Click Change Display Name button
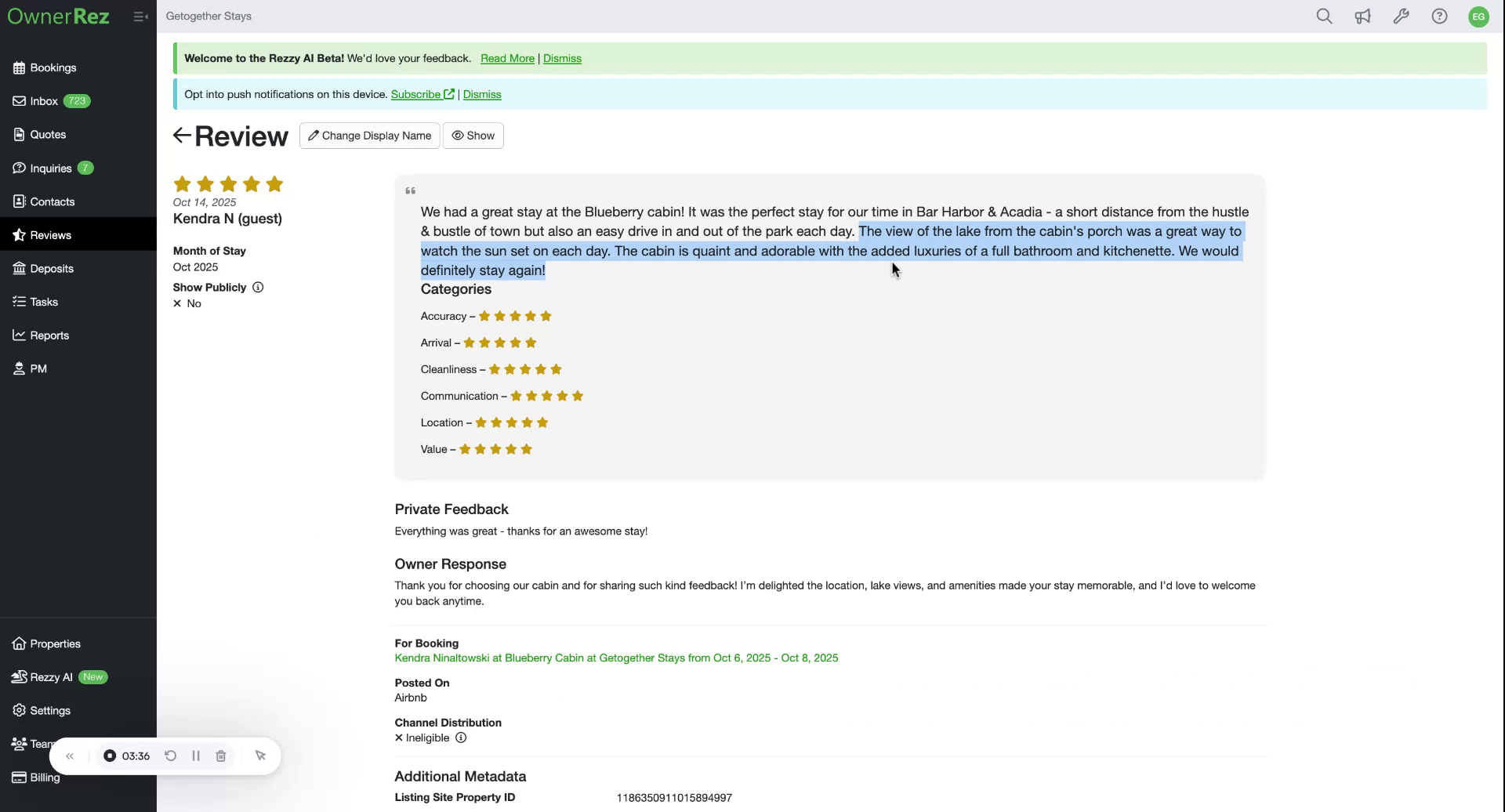 [x=369, y=136]
